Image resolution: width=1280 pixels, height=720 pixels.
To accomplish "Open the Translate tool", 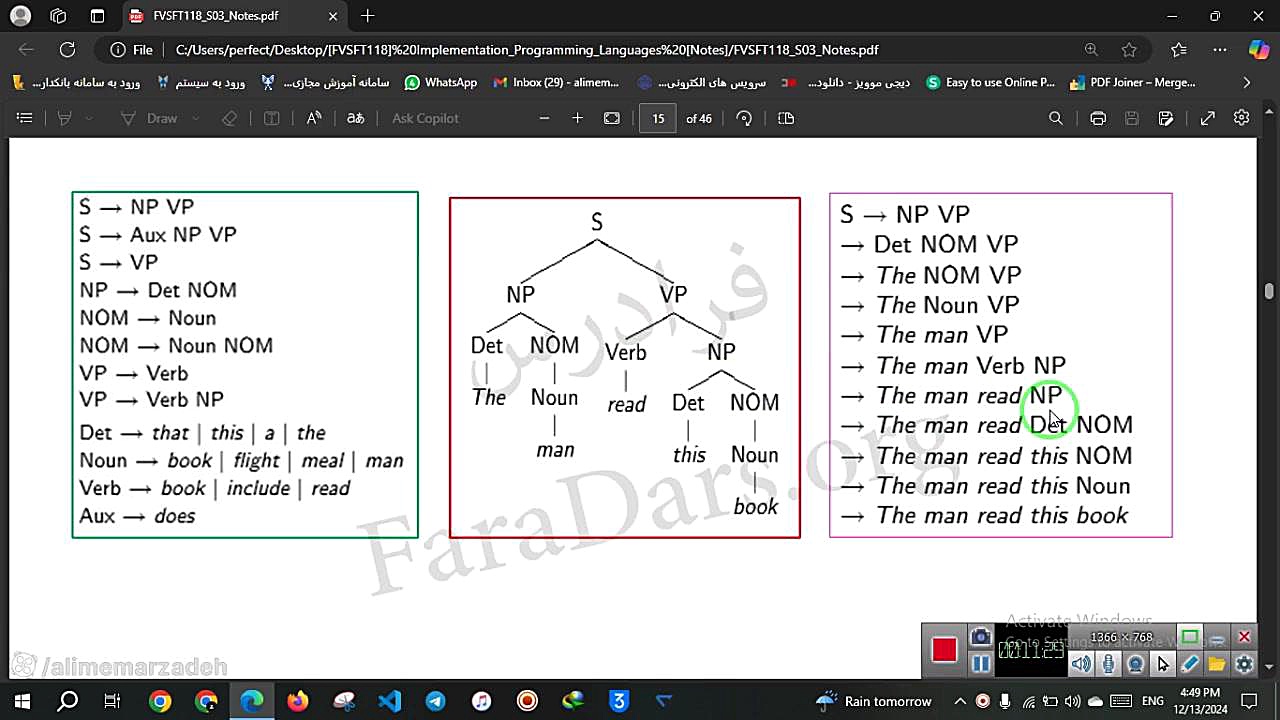I will pos(355,118).
